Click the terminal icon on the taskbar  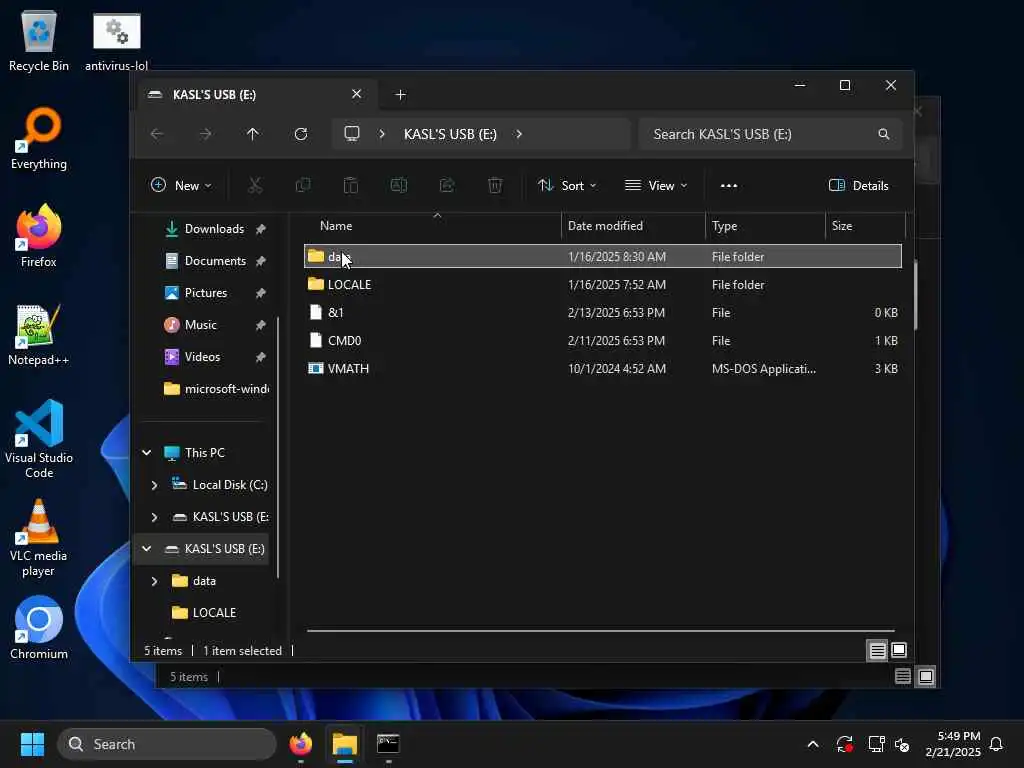388,744
